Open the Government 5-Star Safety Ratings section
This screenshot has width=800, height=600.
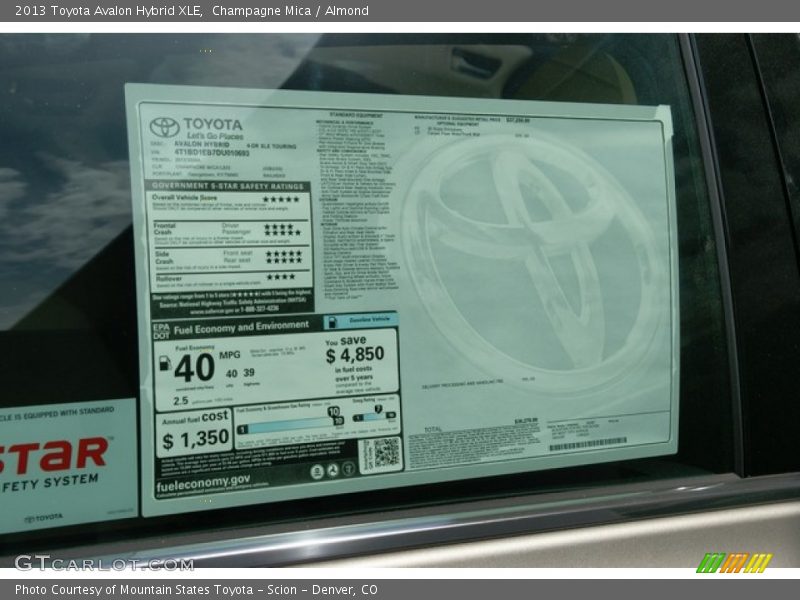tap(228, 187)
